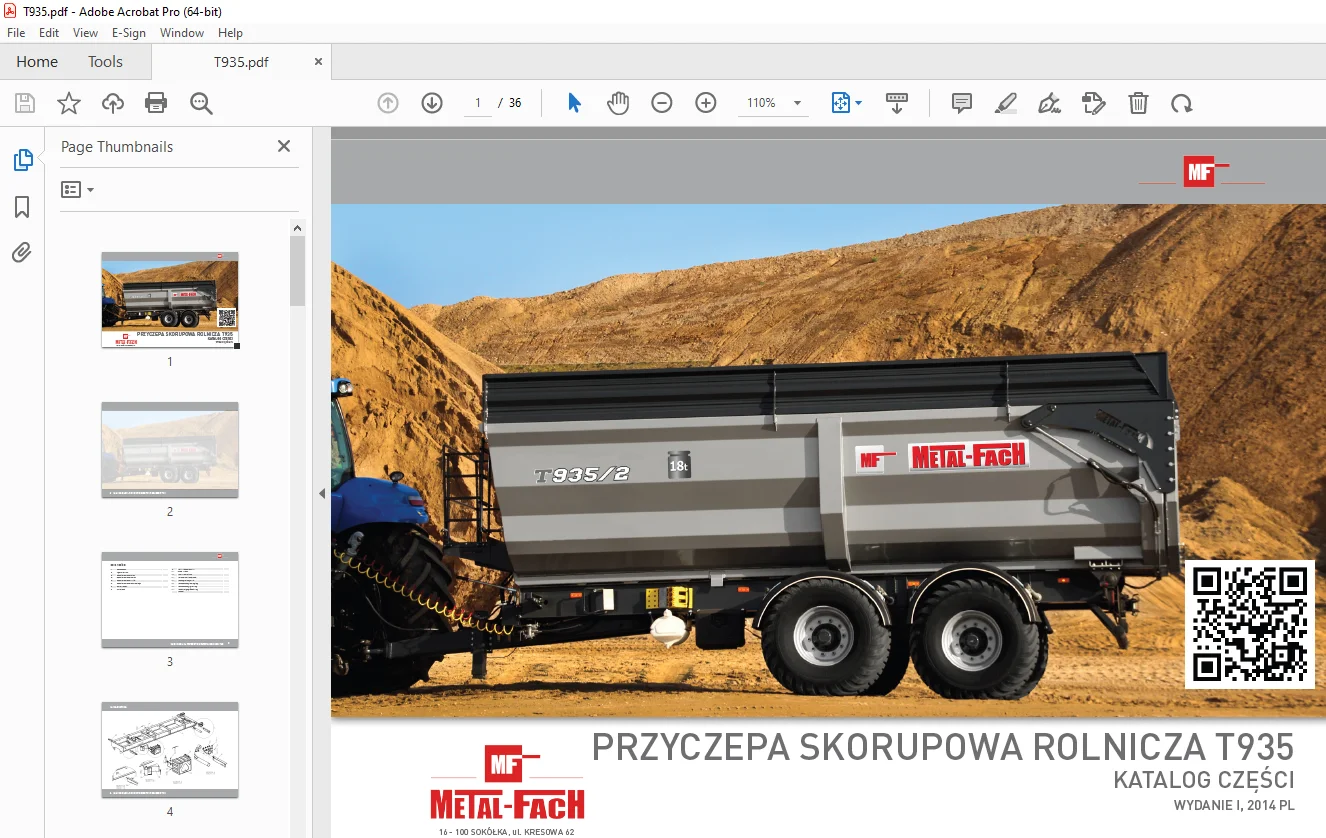Screen dimensions: 1326x838
Task: Open thumbnail options dropdown menu
Action: coord(77,189)
